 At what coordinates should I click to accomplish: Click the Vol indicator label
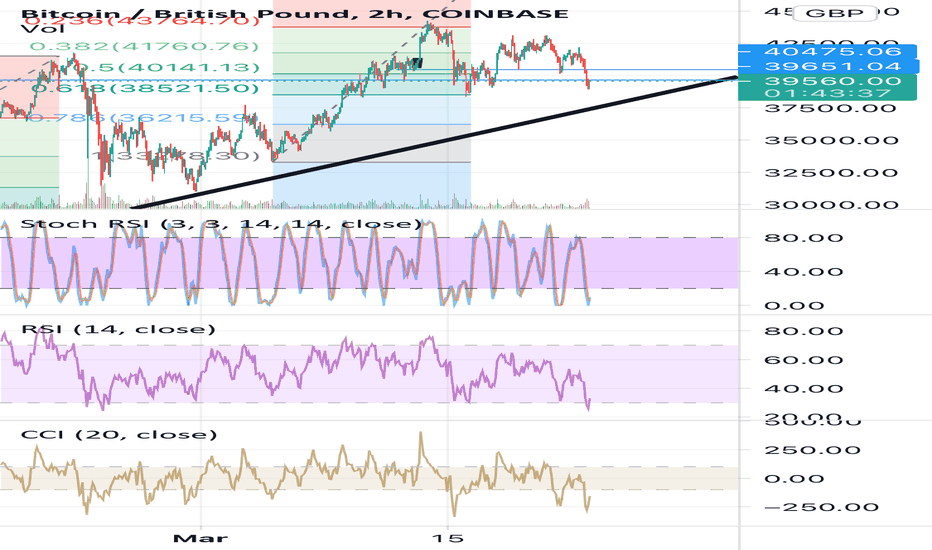pyautogui.click(x=43, y=28)
